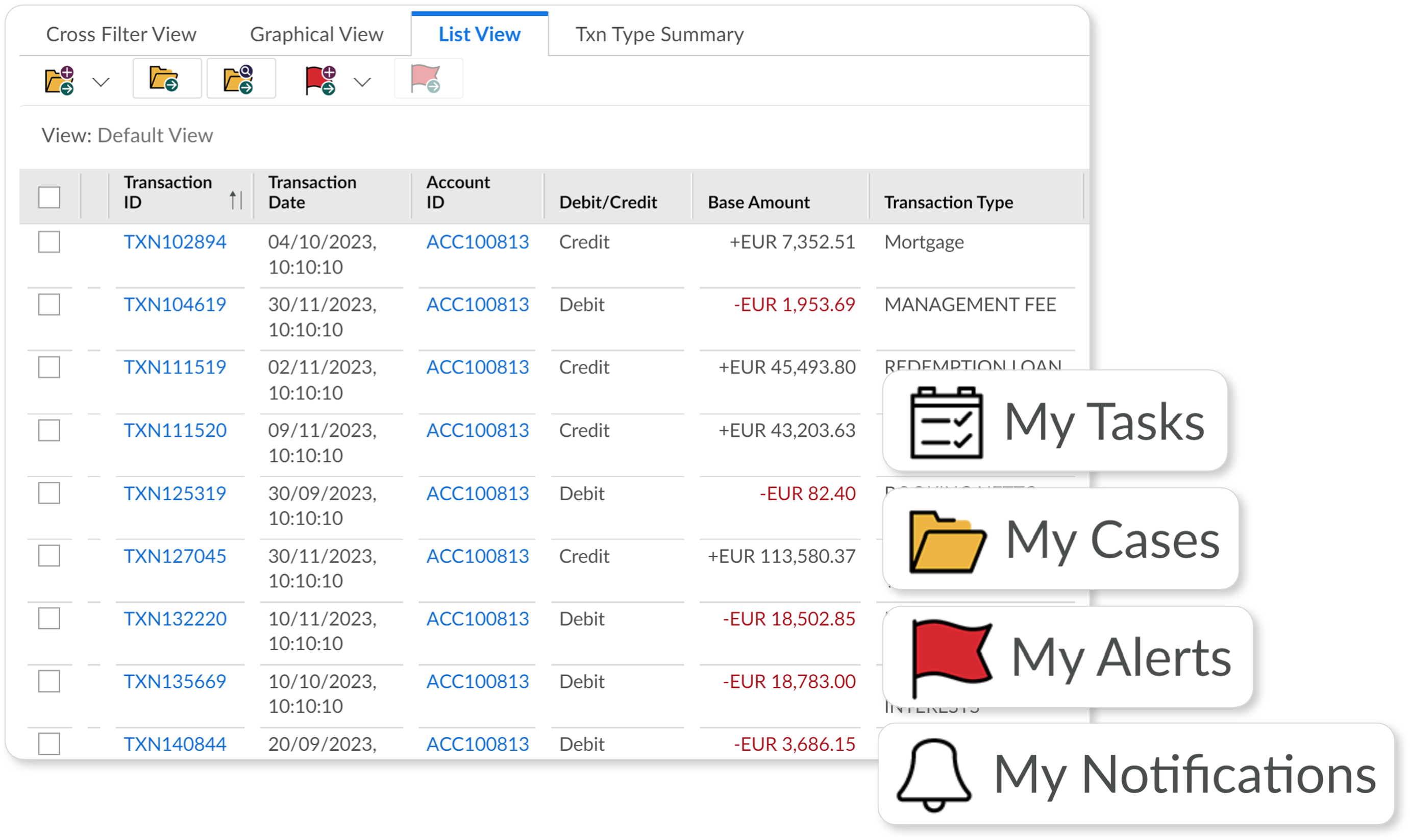This screenshot has height=840, width=1410.
Task: Open the folder navigation icon
Action: point(166,82)
